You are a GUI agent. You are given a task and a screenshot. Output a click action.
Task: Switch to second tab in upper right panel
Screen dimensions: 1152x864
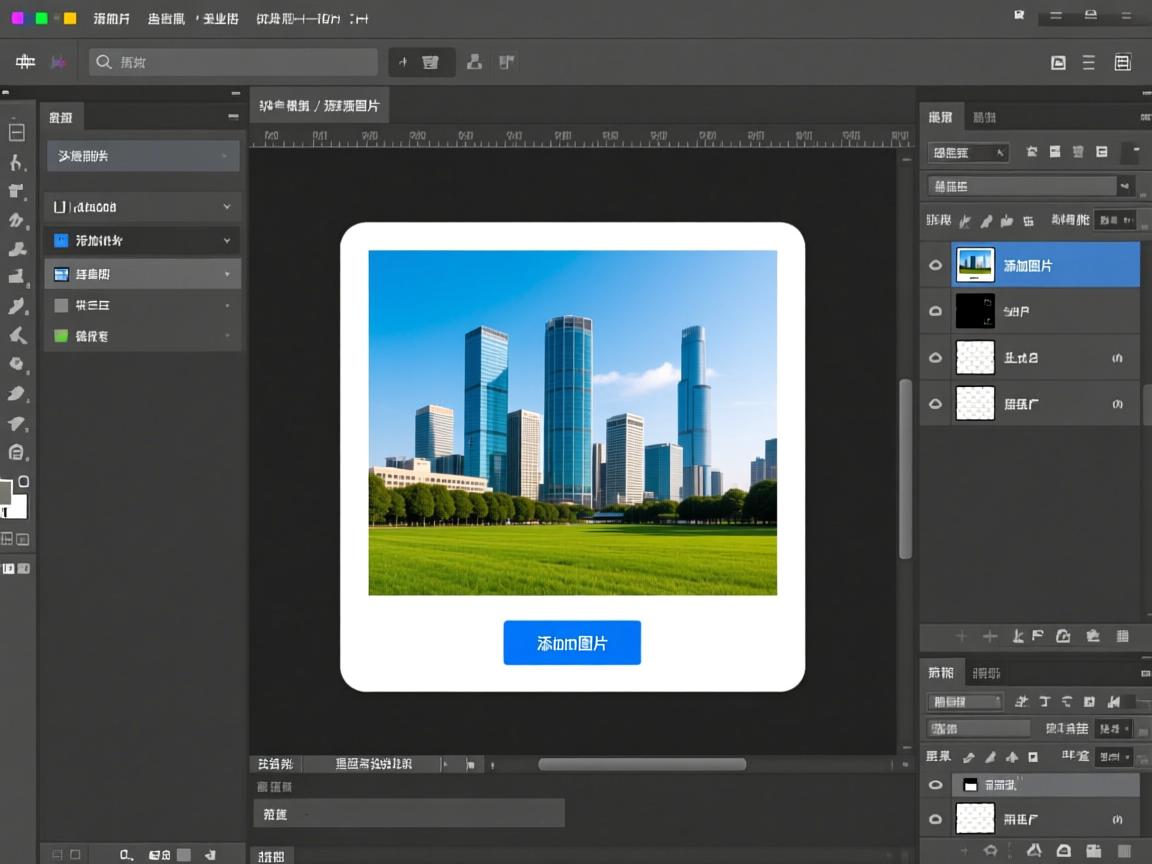(984, 117)
